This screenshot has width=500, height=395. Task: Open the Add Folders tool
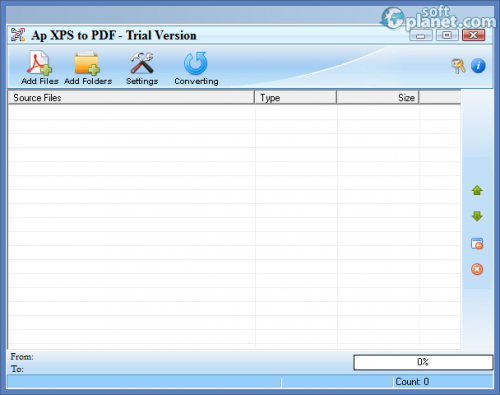click(88, 67)
